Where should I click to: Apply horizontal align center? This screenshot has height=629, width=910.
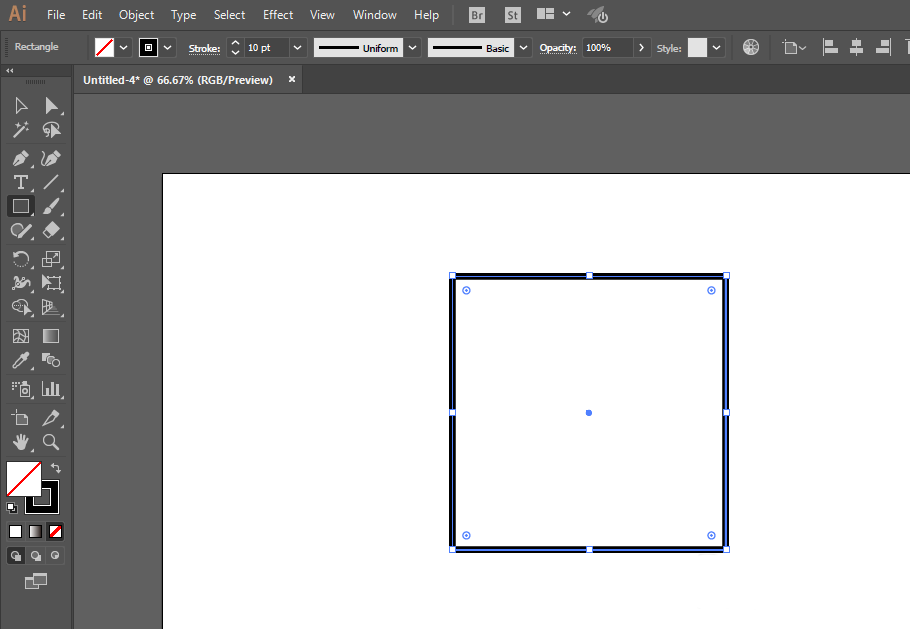(856, 46)
